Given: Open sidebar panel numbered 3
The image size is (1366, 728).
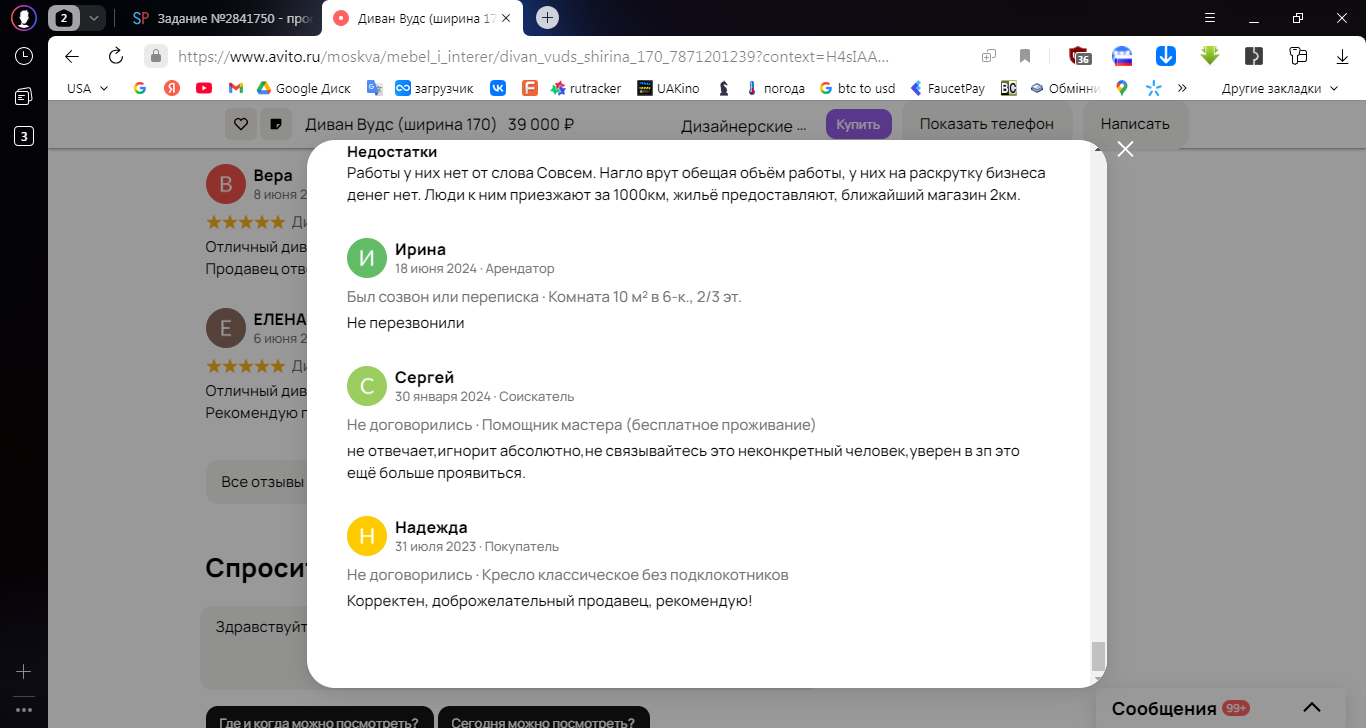Looking at the screenshot, I should pos(24,136).
